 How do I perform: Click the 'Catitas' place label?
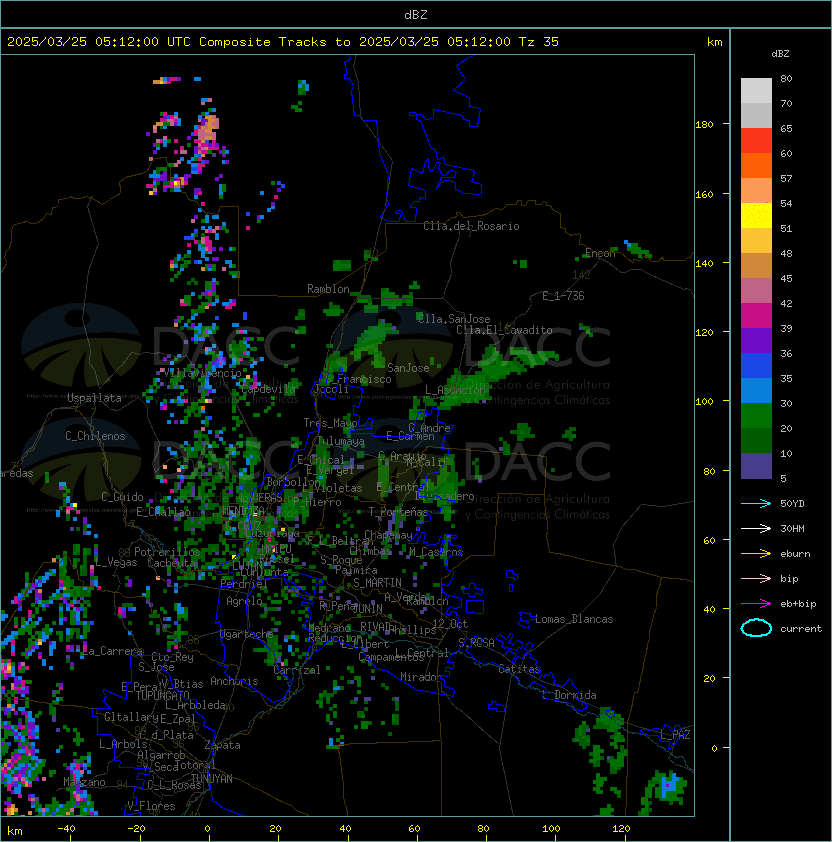pos(519,669)
